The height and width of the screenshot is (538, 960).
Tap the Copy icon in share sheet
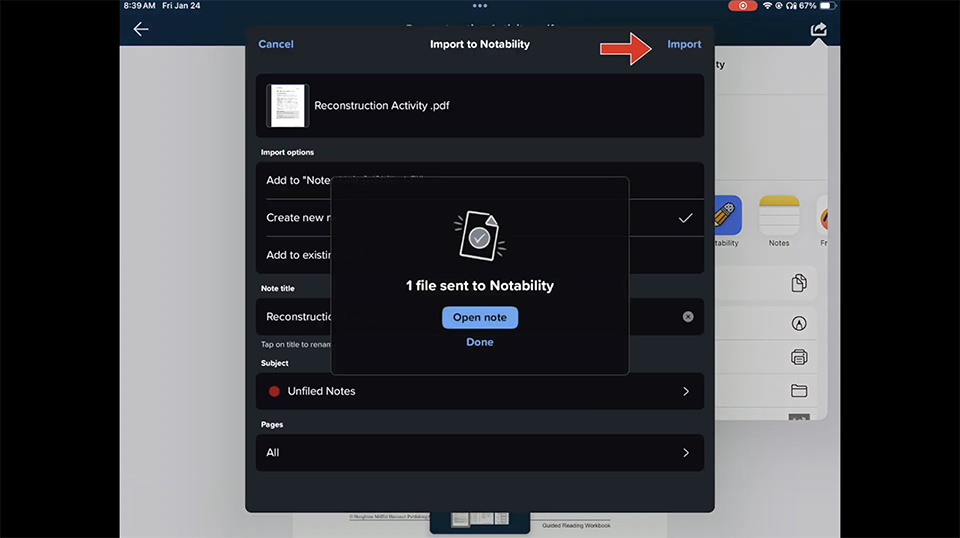(799, 283)
